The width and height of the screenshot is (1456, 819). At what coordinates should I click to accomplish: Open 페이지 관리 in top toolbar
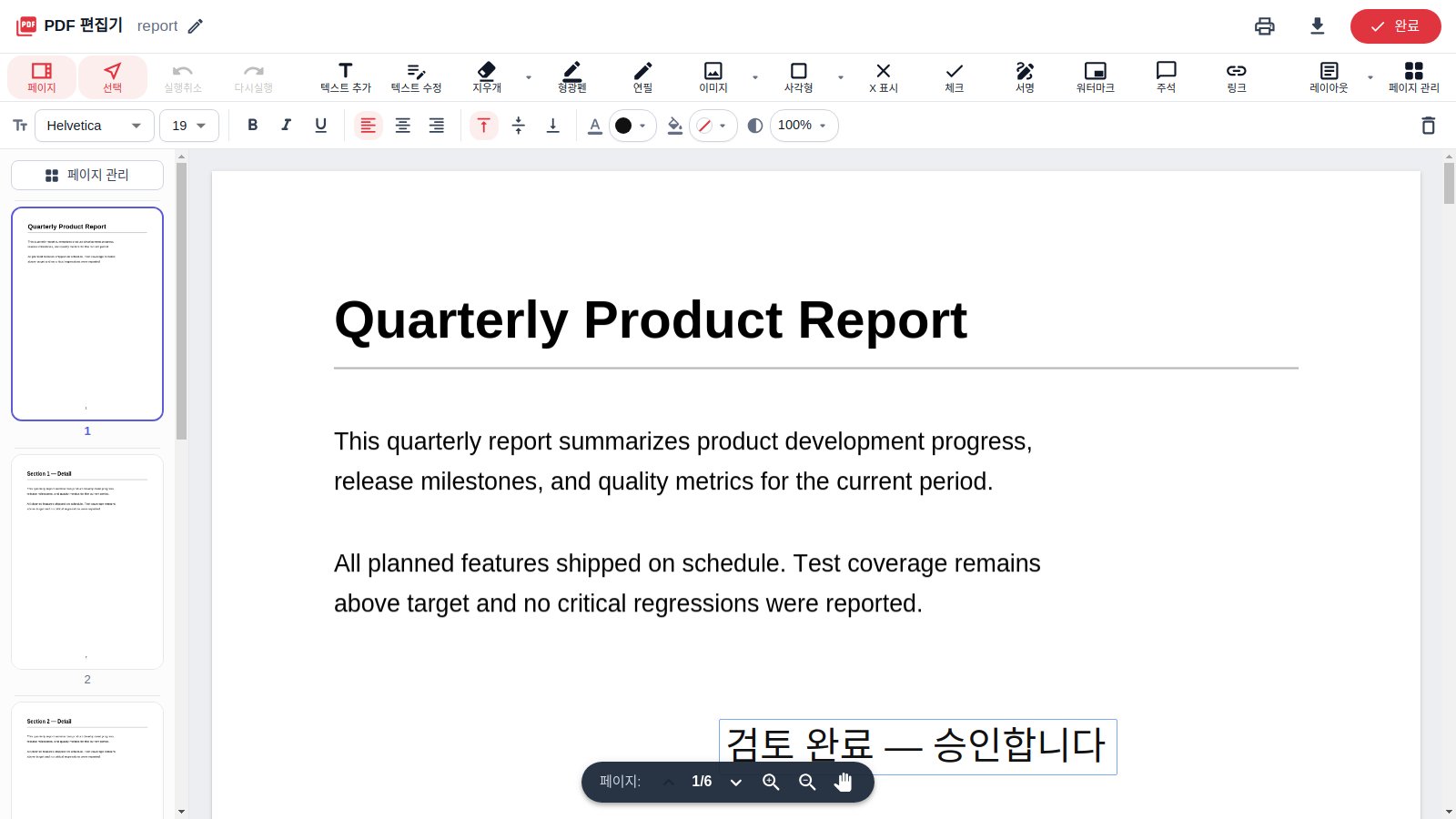[x=1414, y=77]
